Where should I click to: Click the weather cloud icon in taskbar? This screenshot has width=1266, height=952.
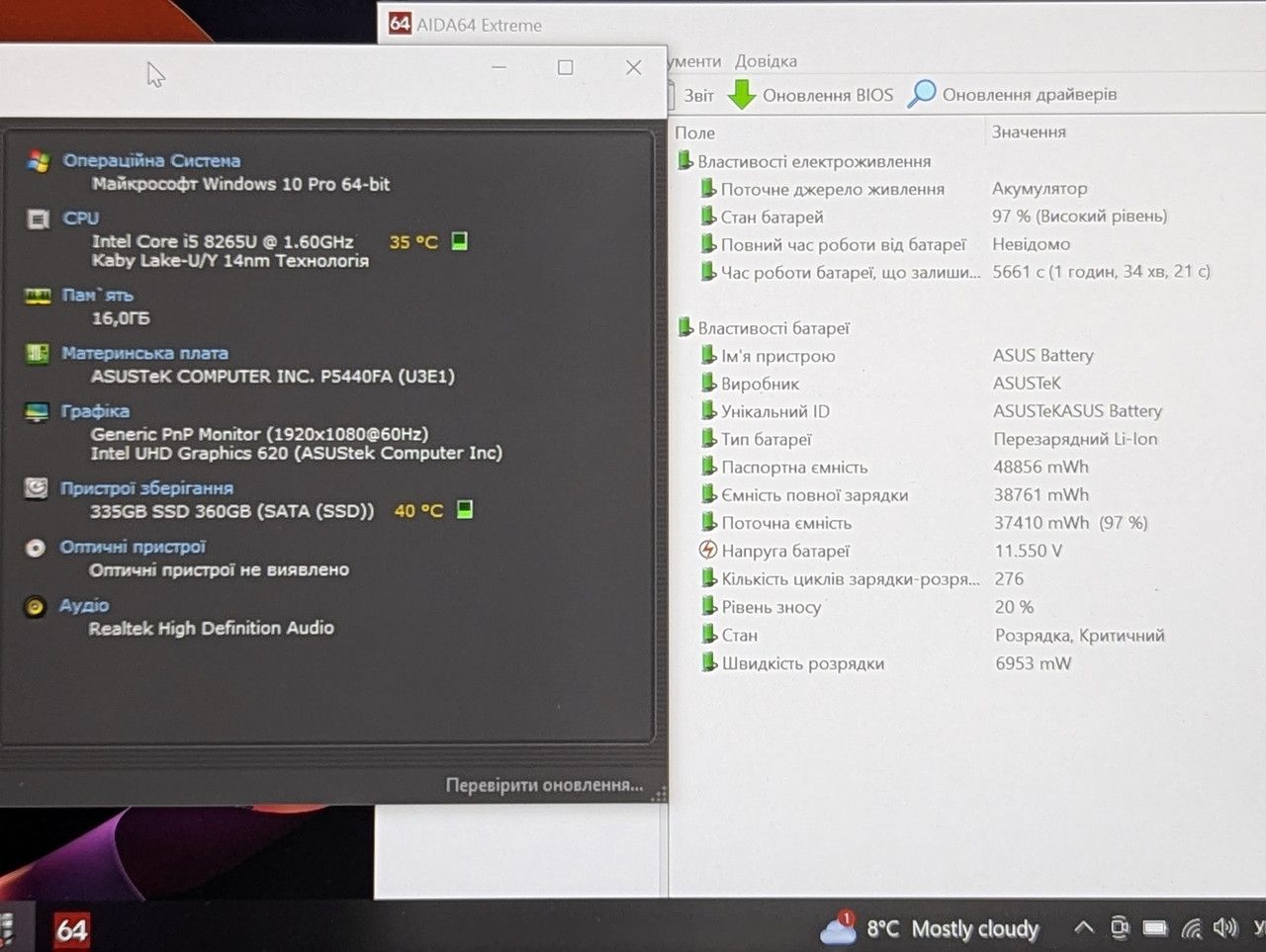839,928
